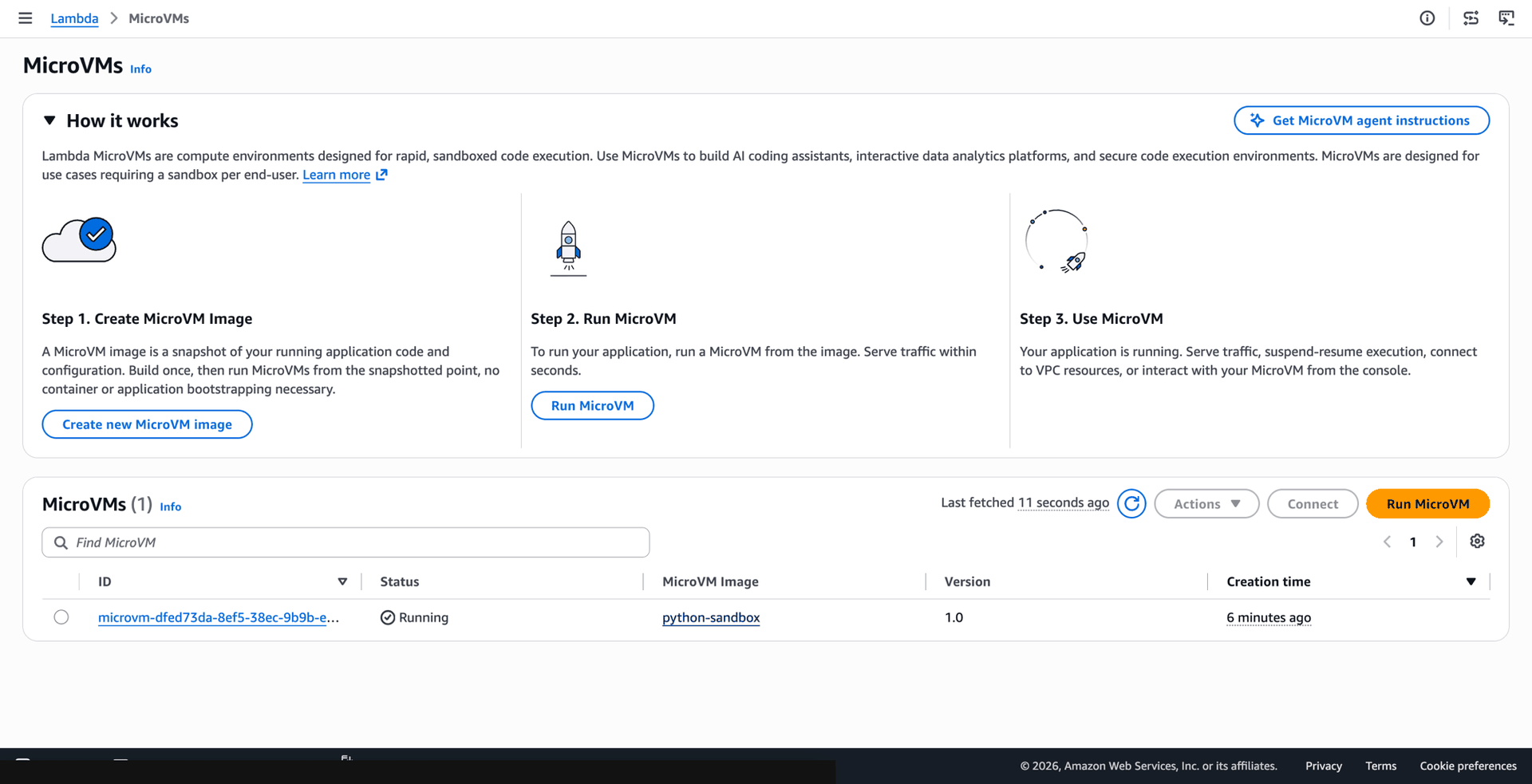Click the cloud checkmark Step 1 illustration

pos(79,240)
